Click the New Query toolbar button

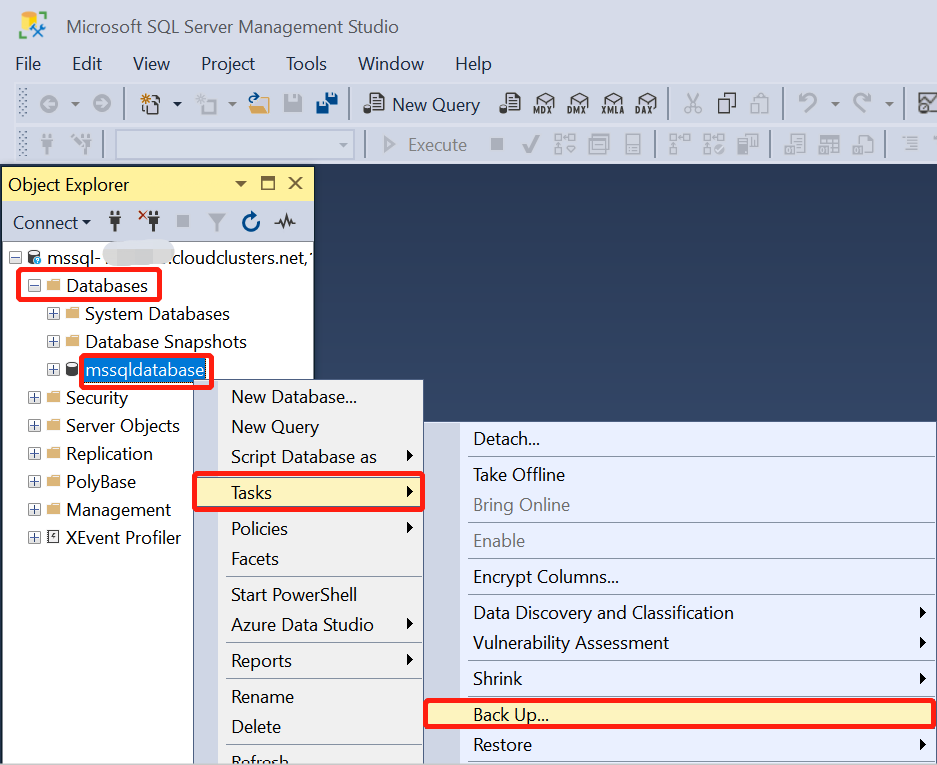pyautogui.click(x=421, y=104)
